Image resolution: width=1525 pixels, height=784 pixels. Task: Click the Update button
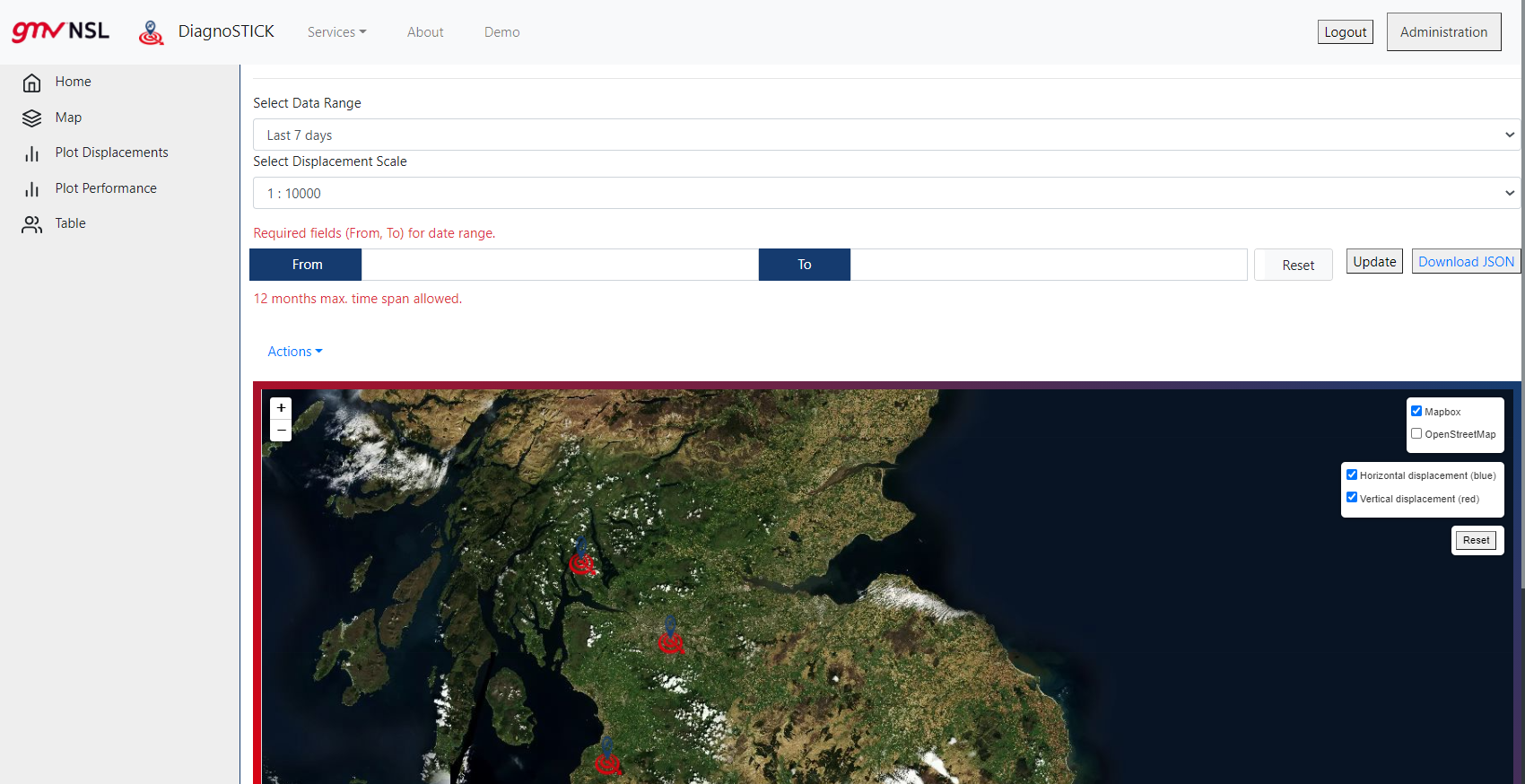point(1374,261)
